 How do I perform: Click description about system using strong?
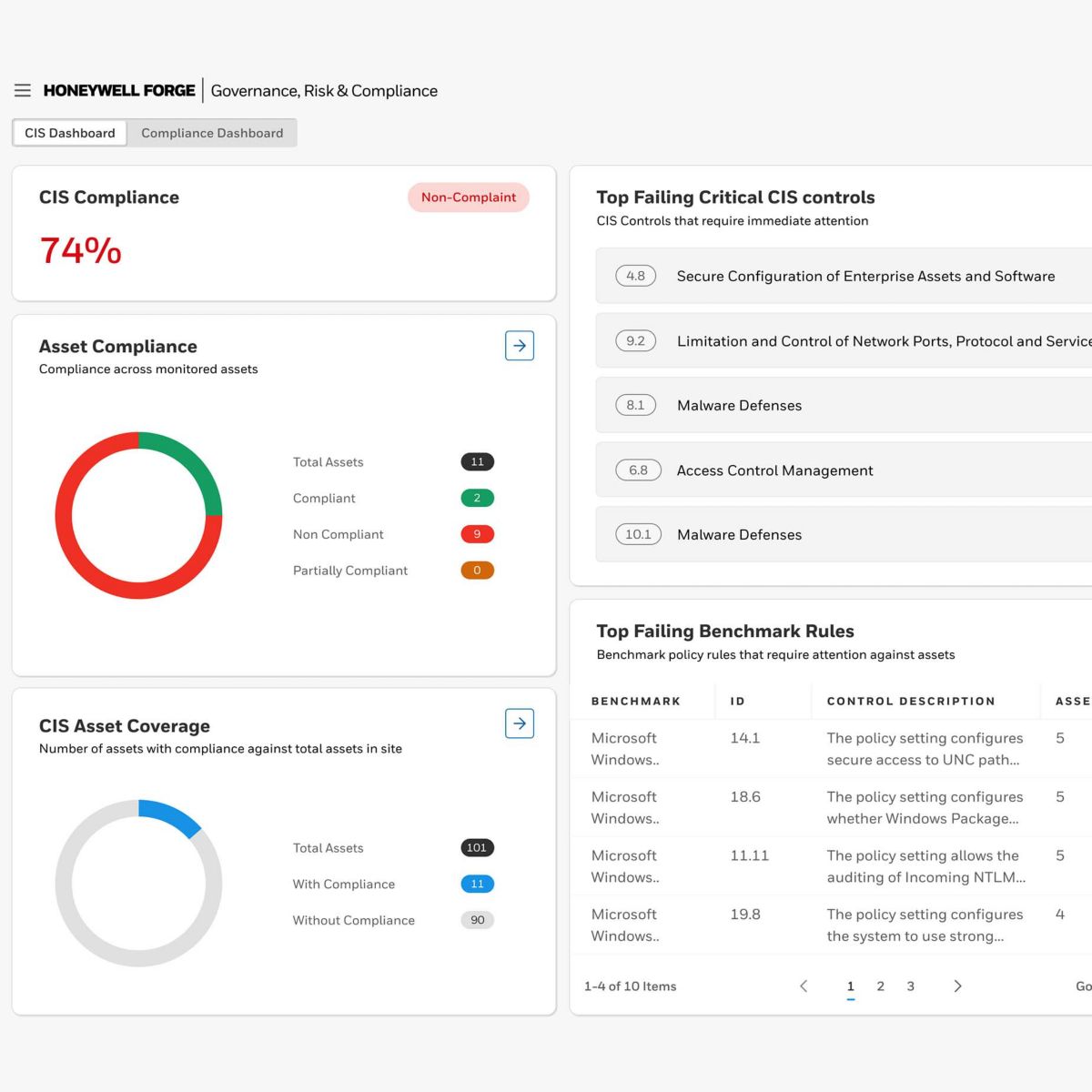click(925, 925)
